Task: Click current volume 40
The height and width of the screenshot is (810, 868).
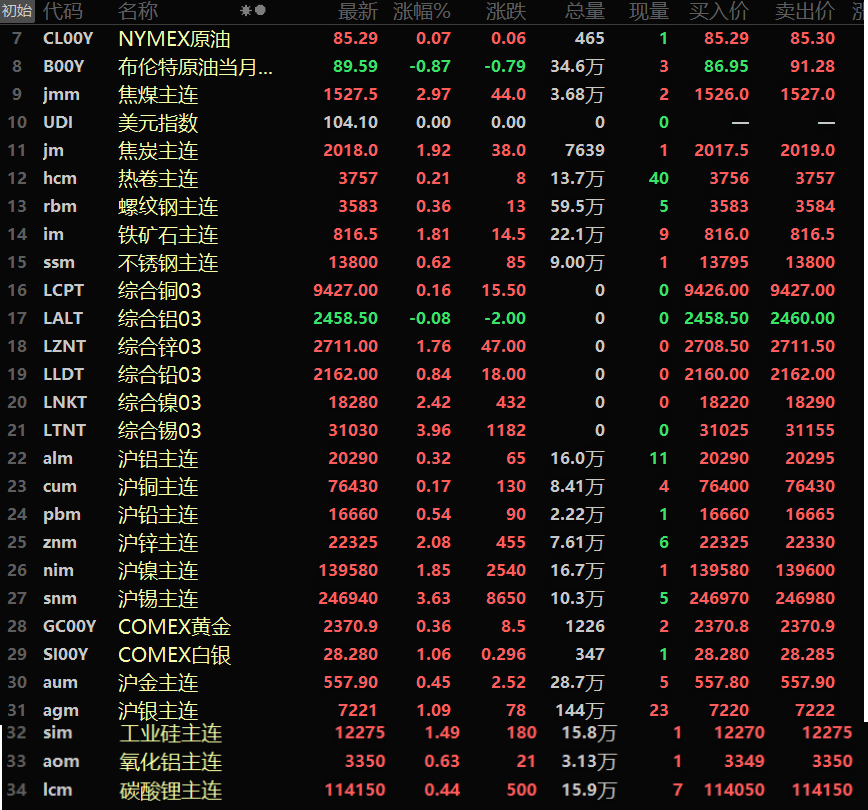Action: coord(659,178)
